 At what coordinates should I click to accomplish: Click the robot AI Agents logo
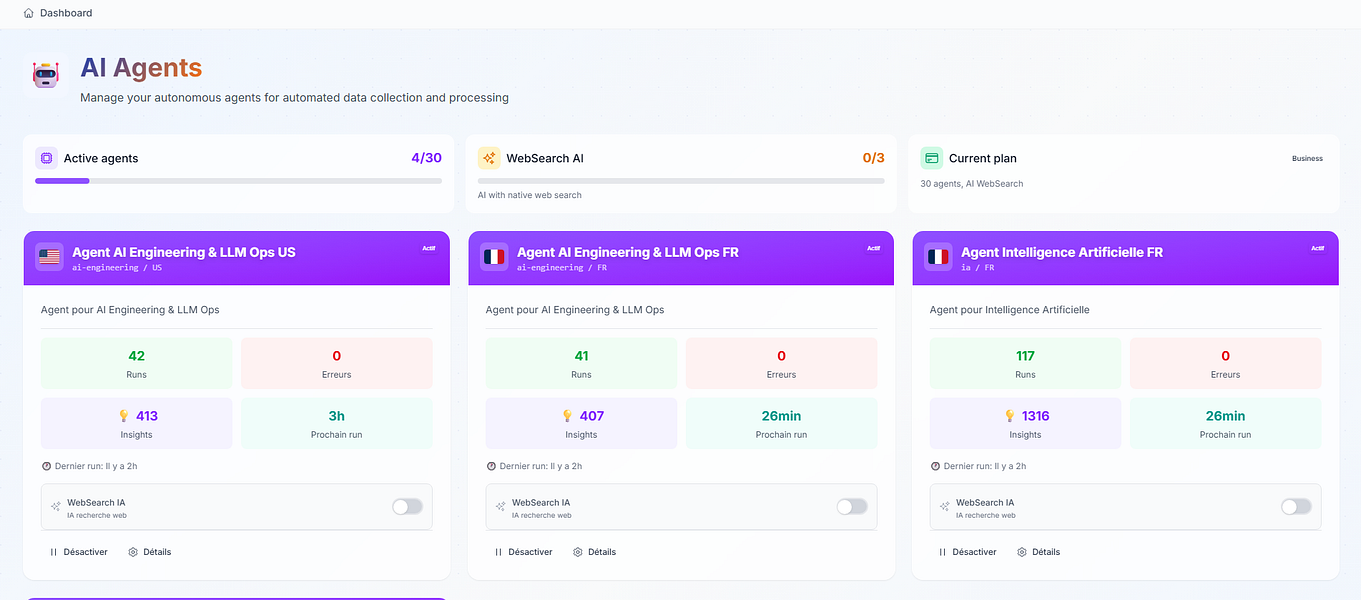click(46, 75)
